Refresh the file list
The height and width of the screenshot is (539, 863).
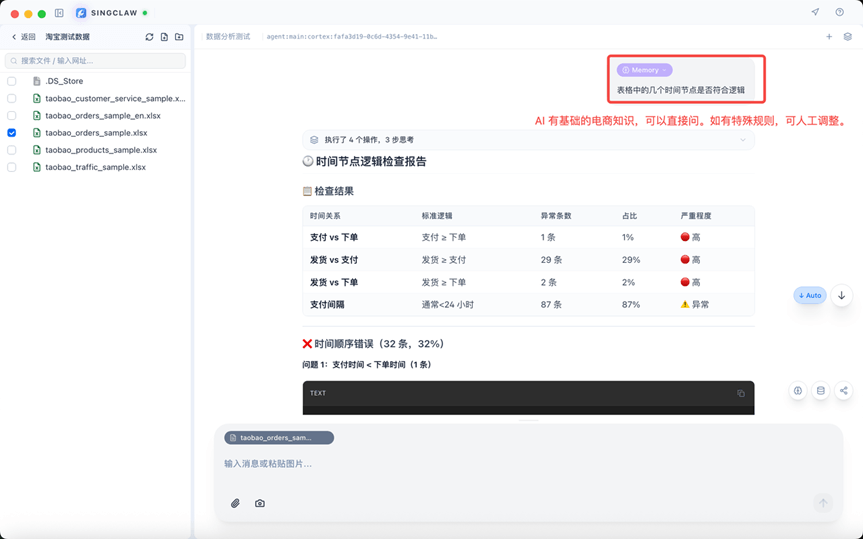point(149,37)
